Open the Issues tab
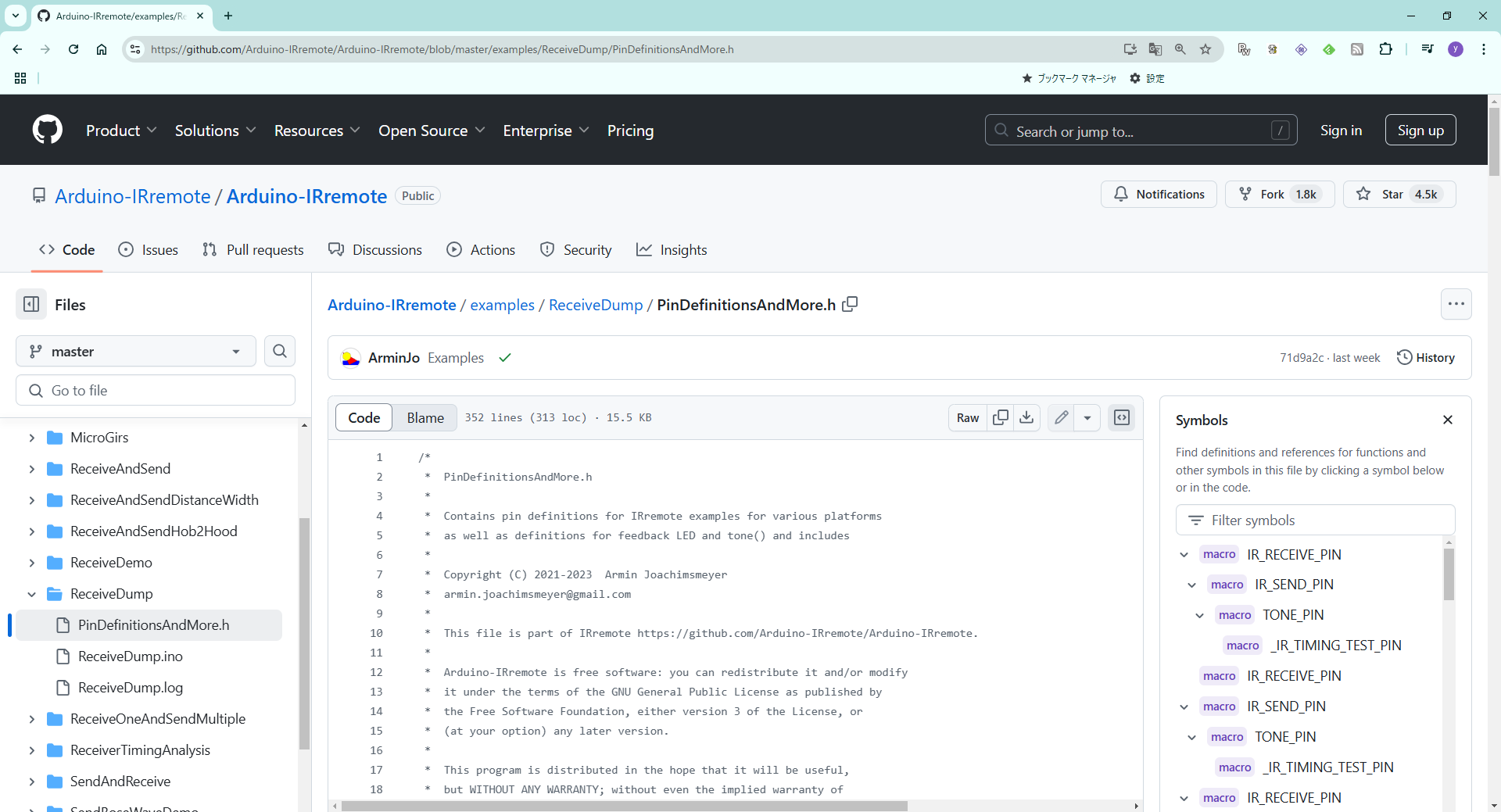This screenshot has height=812, width=1501. pyautogui.click(x=149, y=249)
